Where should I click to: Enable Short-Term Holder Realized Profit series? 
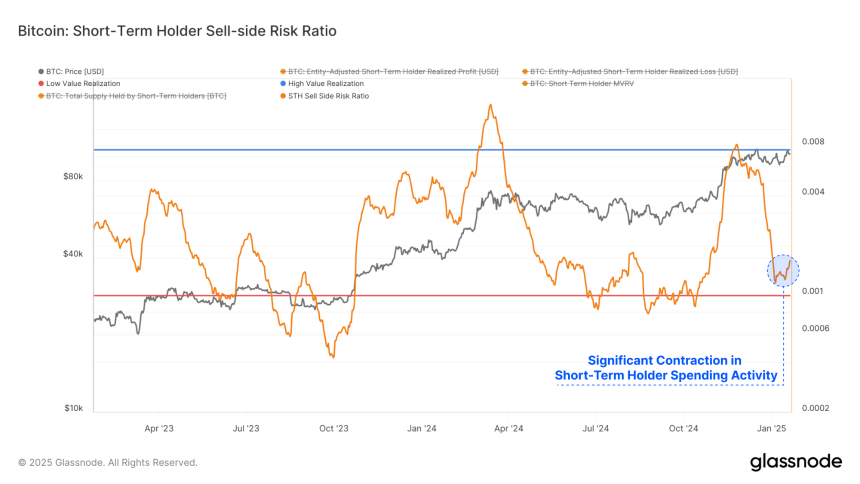click(389, 71)
